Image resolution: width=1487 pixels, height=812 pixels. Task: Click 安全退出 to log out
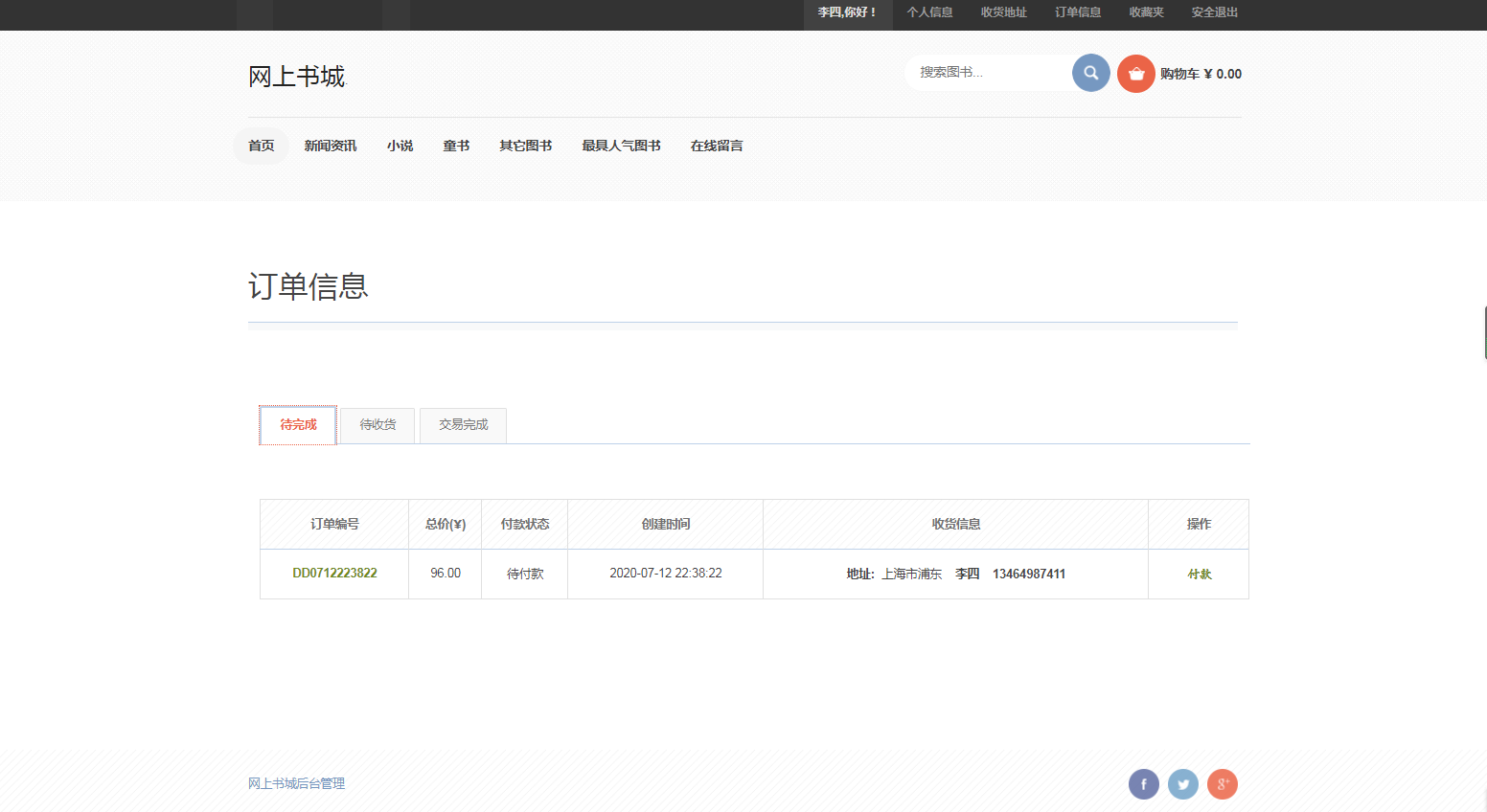(x=1215, y=12)
